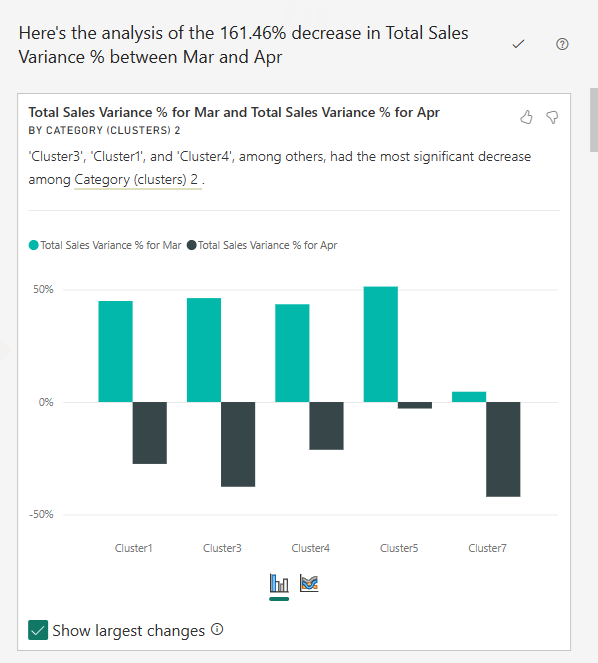This screenshot has height=663, width=598.
Task: Click the vertical scrollbar thumb
Action: [x=594, y=120]
